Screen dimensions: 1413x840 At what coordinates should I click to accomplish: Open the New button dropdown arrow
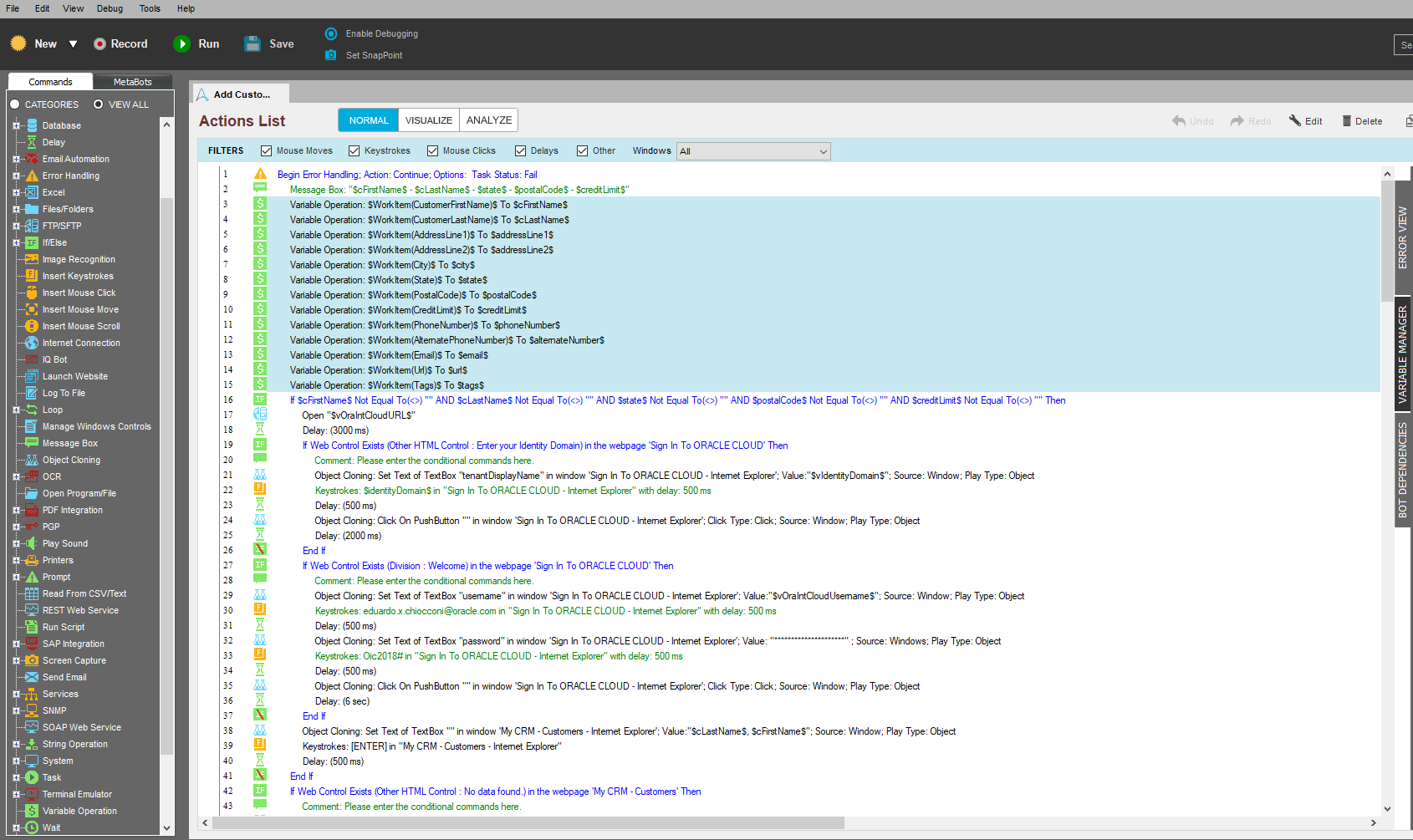pos(74,44)
